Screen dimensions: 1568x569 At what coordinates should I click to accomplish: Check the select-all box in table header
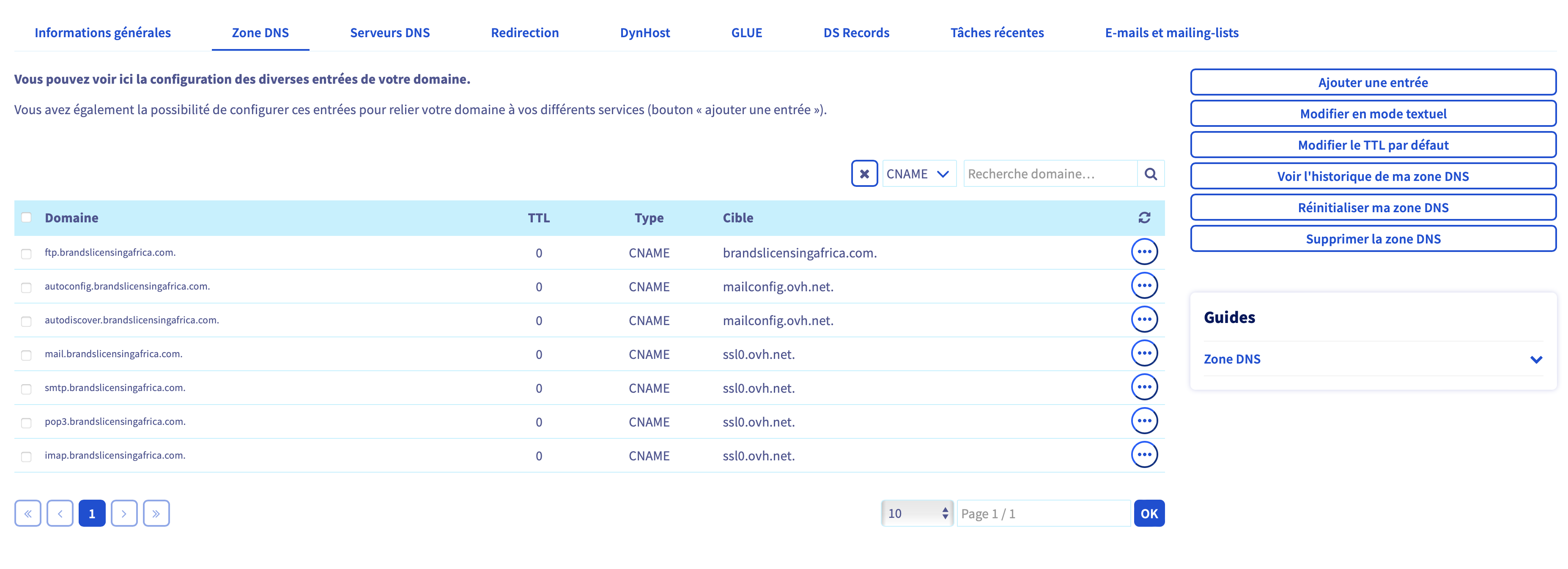pos(26,218)
